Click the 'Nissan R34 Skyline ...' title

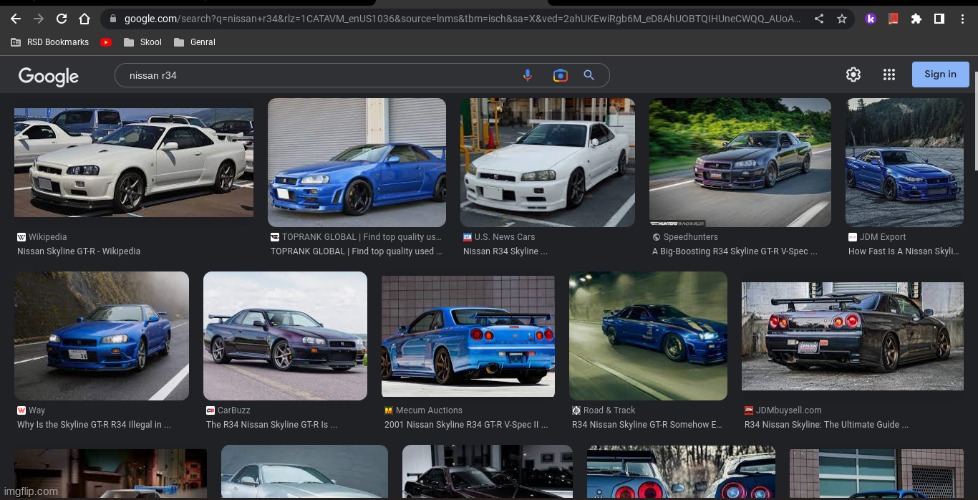click(505, 251)
